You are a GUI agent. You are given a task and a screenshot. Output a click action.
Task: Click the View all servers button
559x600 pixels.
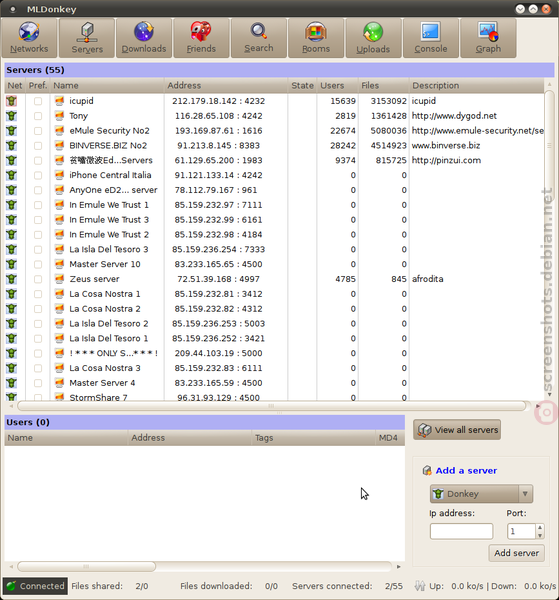click(x=457, y=430)
